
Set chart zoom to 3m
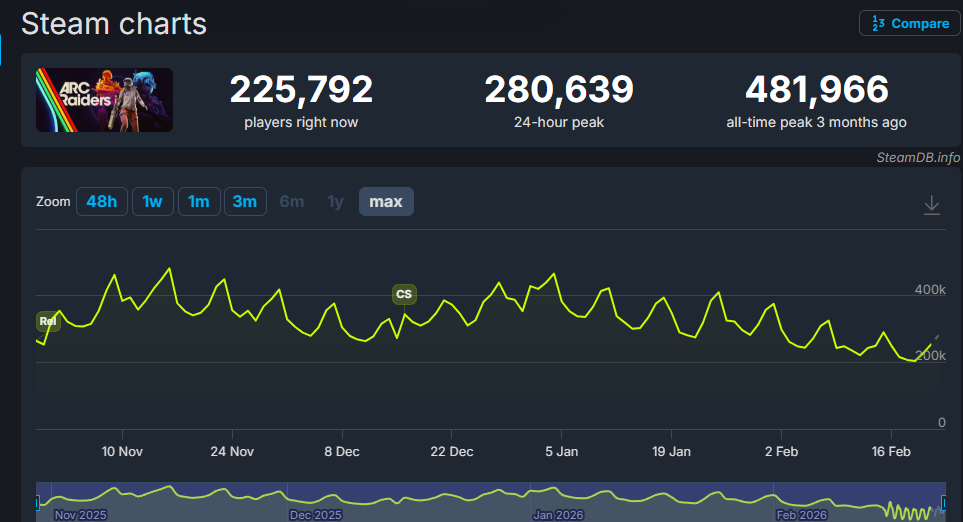(x=245, y=201)
